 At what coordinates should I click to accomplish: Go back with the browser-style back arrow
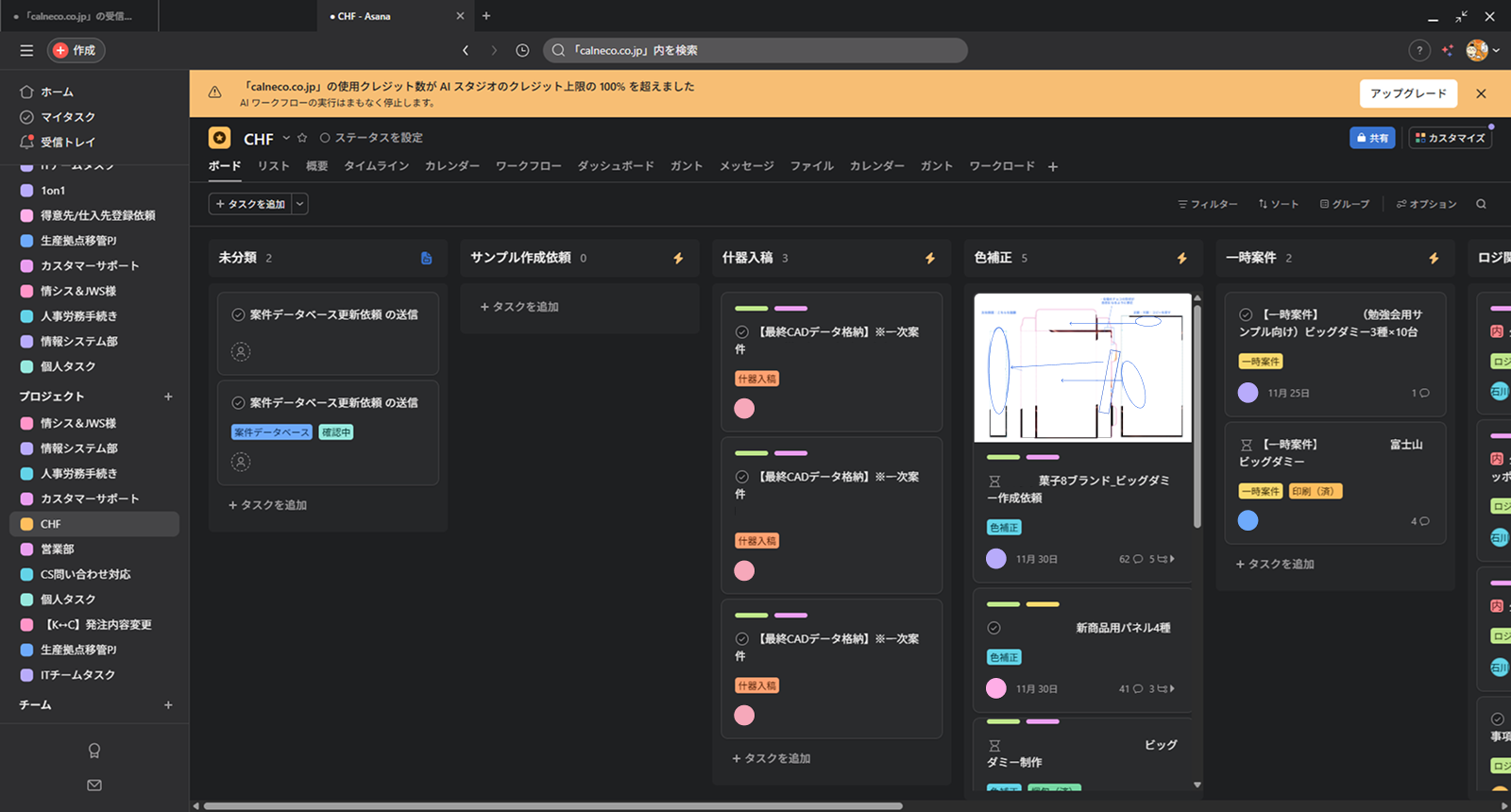tap(466, 50)
